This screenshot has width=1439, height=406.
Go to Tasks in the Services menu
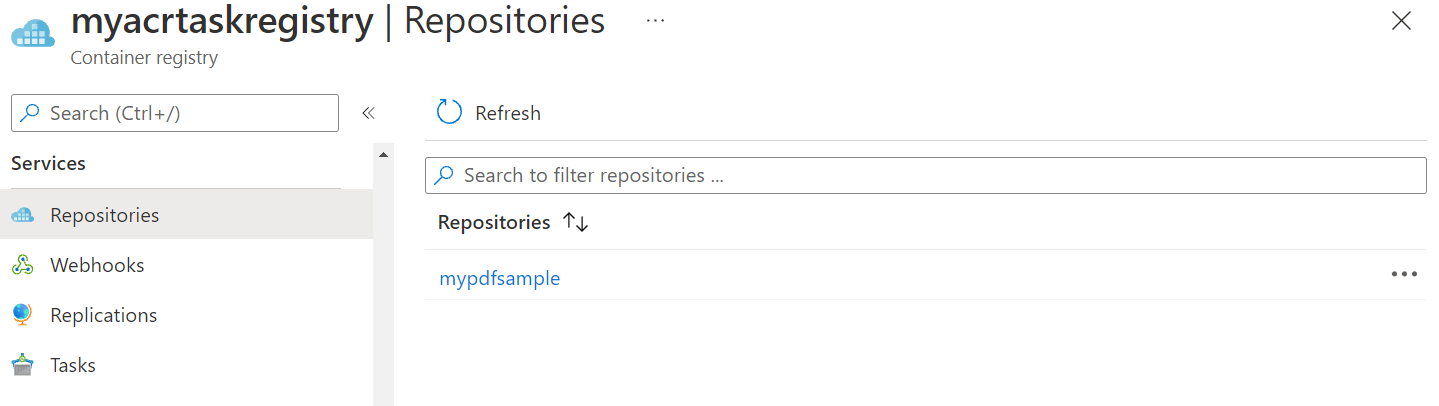coord(73,365)
